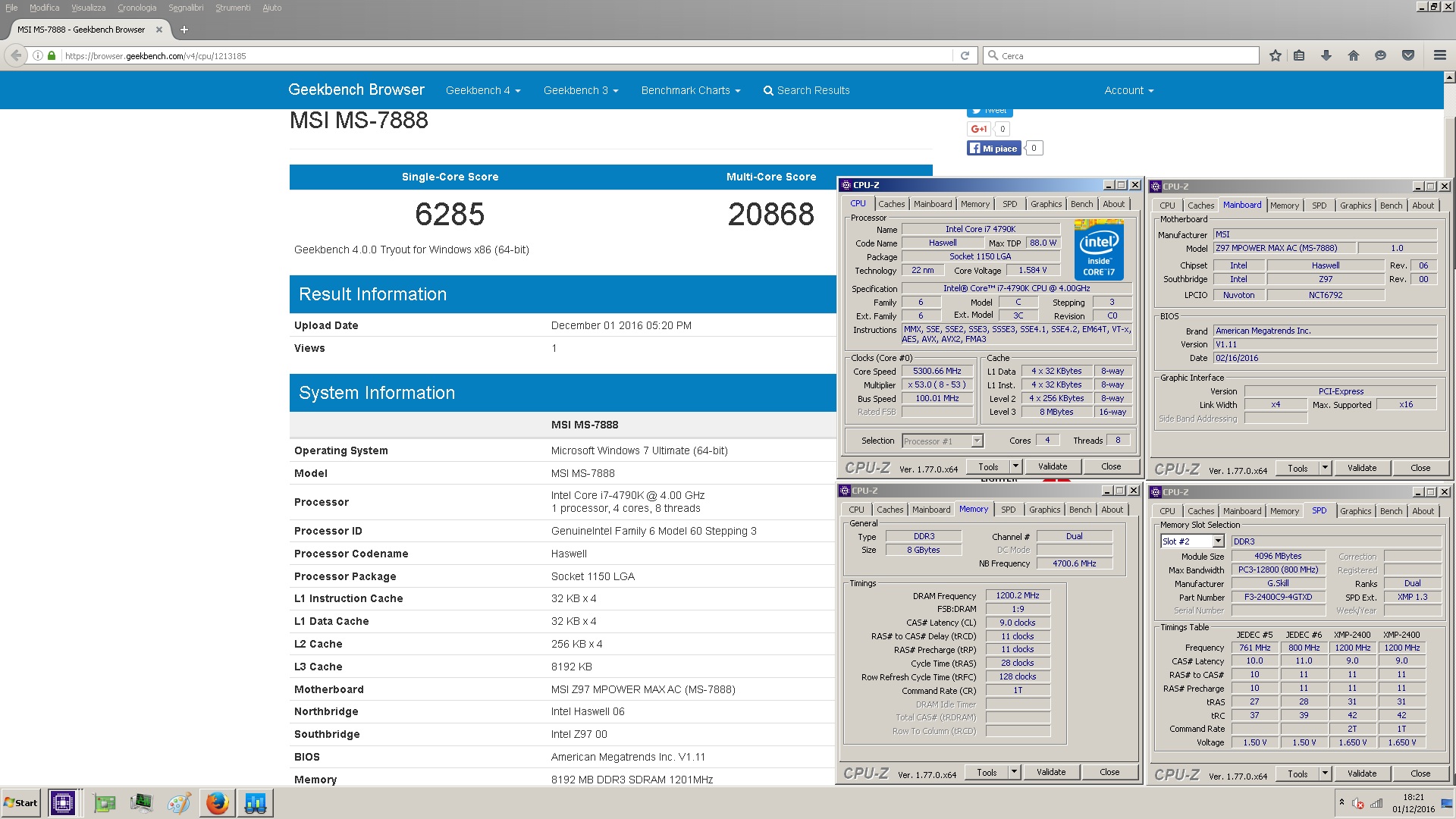Switch to Bench tab in CPU-Z Mainboard window
Viewport: 1456px width, 819px height.
point(1392,206)
